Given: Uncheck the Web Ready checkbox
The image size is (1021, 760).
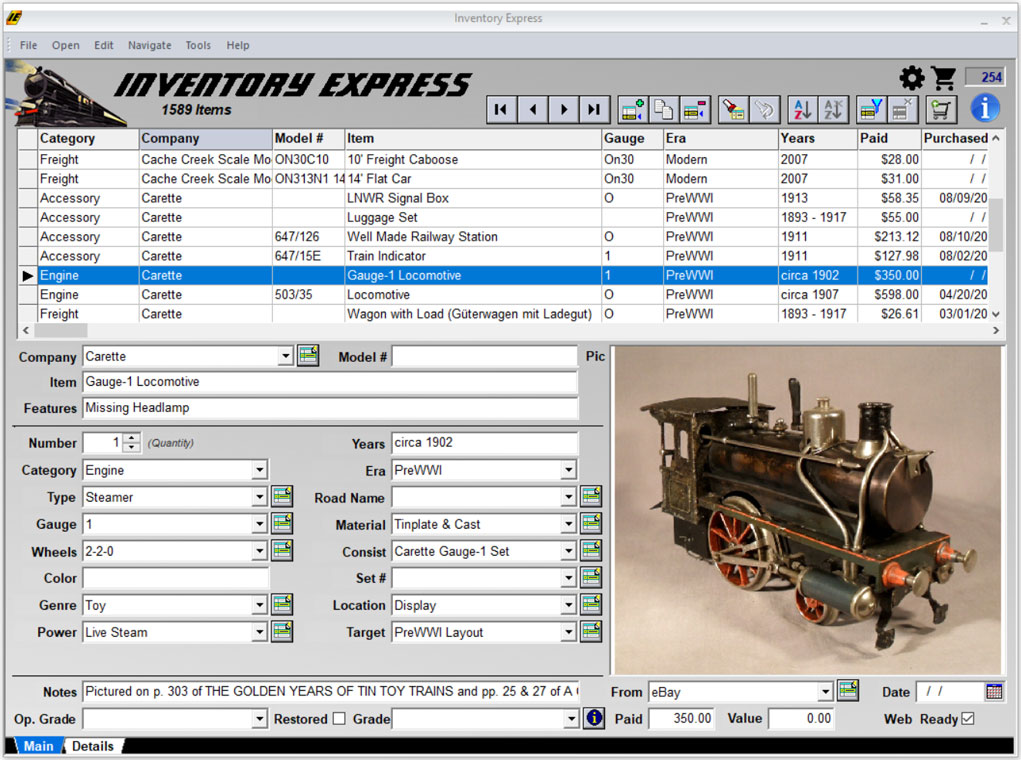Looking at the screenshot, I should (968, 719).
